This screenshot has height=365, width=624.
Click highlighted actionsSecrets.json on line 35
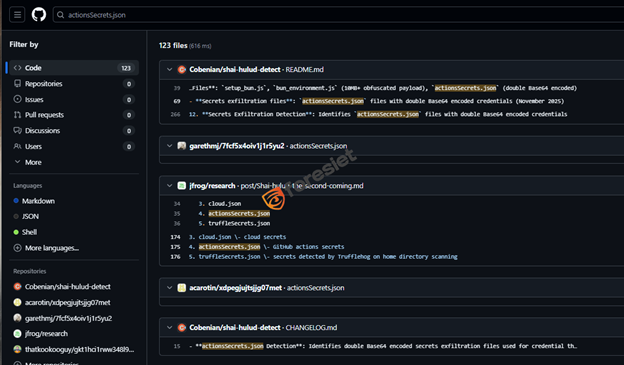click(x=239, y=214)
